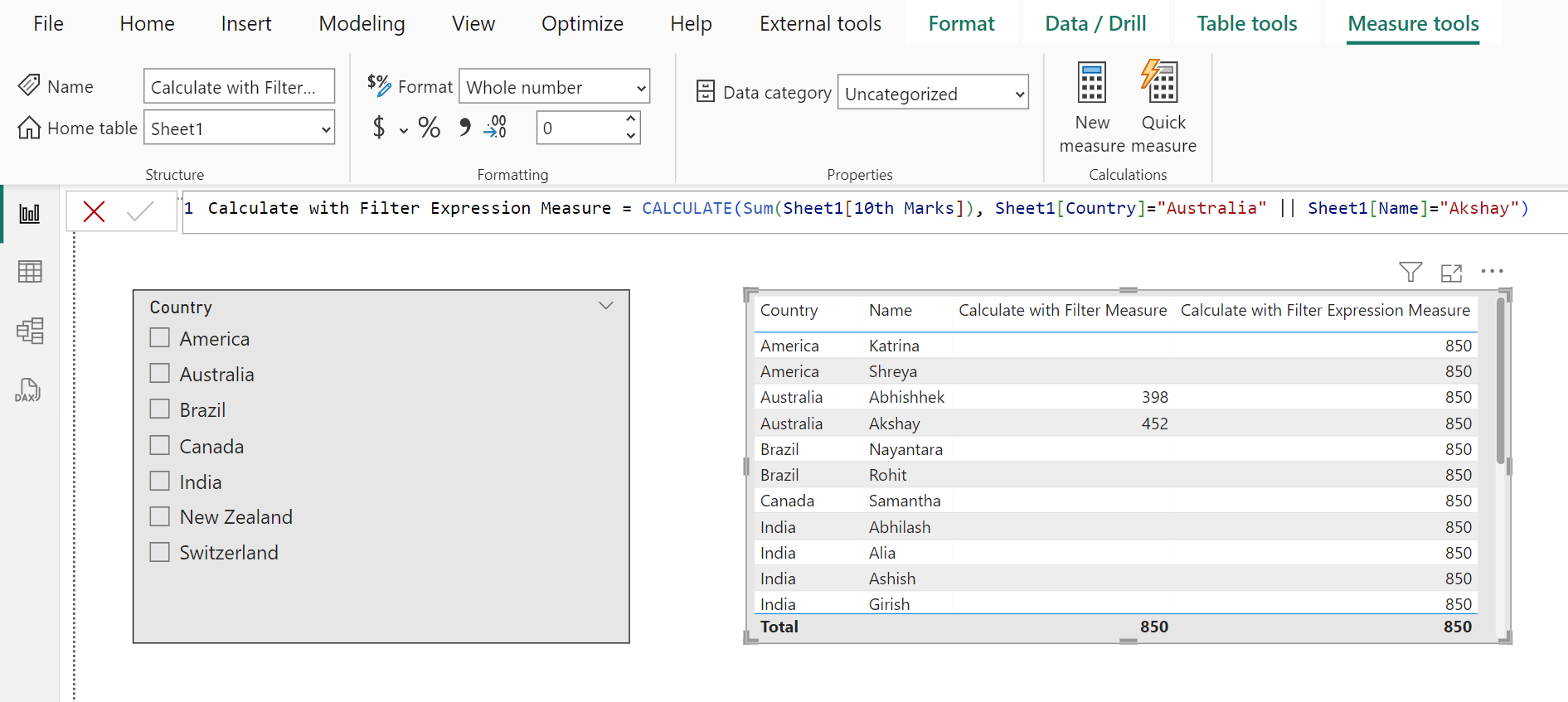Select the Switzerland checkbox

tap(160, 552)
